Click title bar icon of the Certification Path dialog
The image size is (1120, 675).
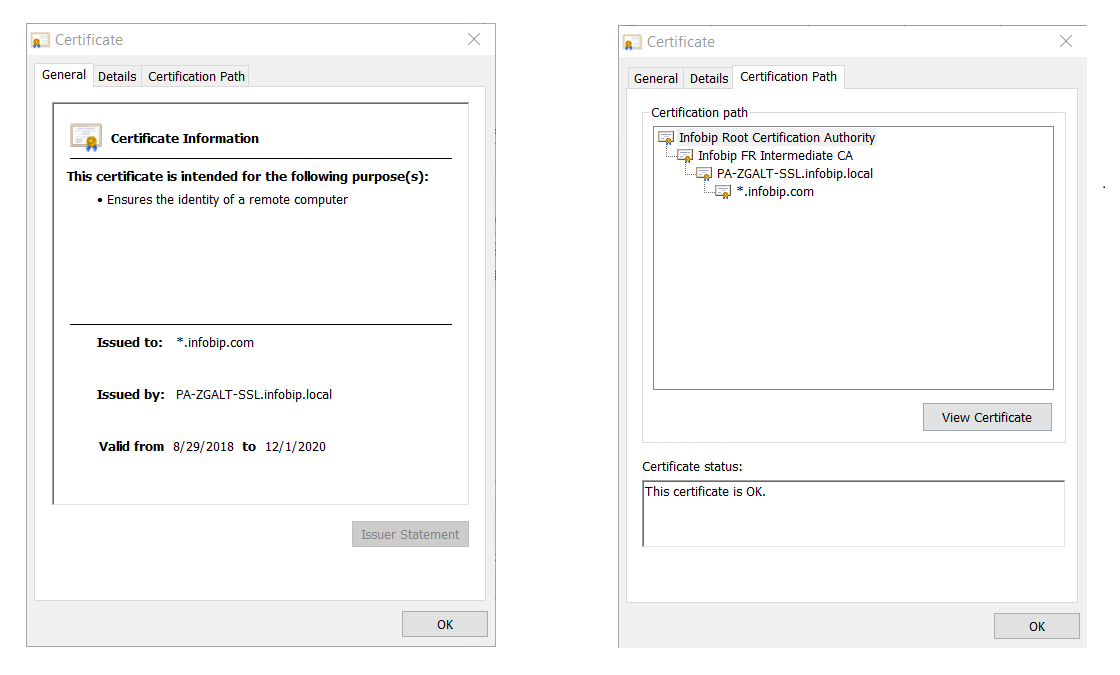632,43
